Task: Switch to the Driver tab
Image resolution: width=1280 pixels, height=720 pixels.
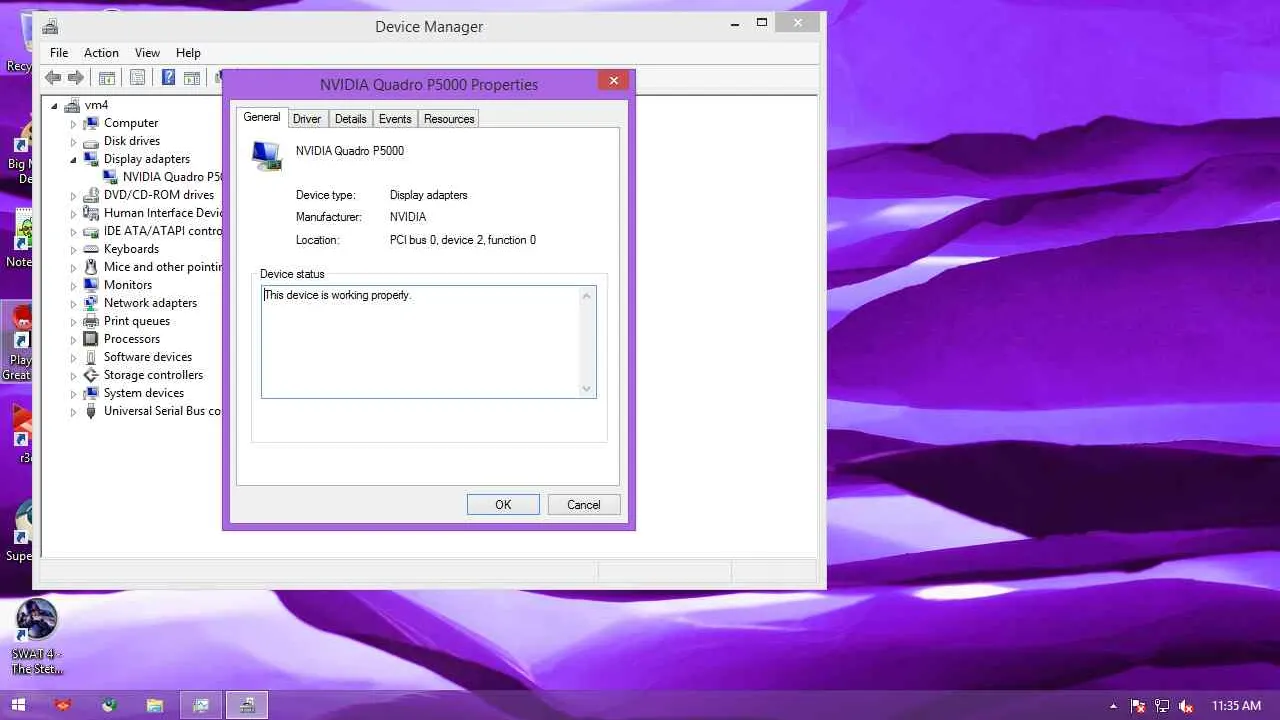Action: [307, 119]
